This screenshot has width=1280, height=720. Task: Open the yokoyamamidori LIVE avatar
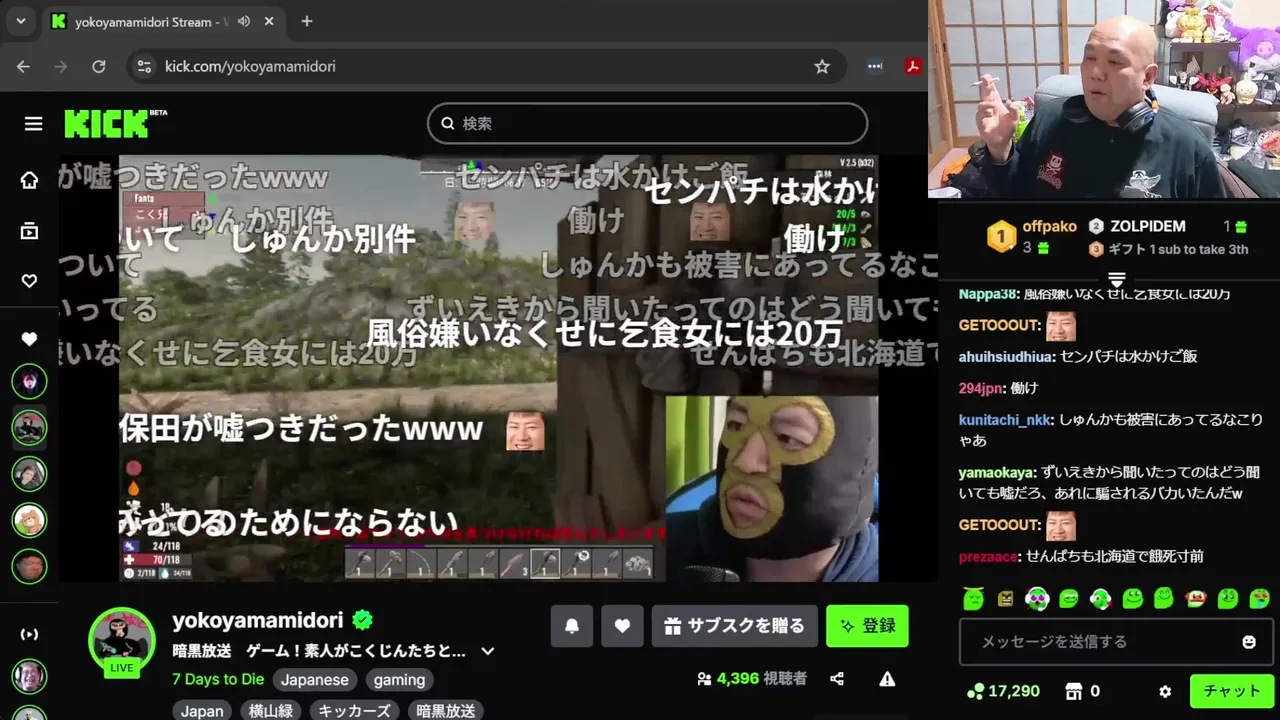(x=122, y=641)
